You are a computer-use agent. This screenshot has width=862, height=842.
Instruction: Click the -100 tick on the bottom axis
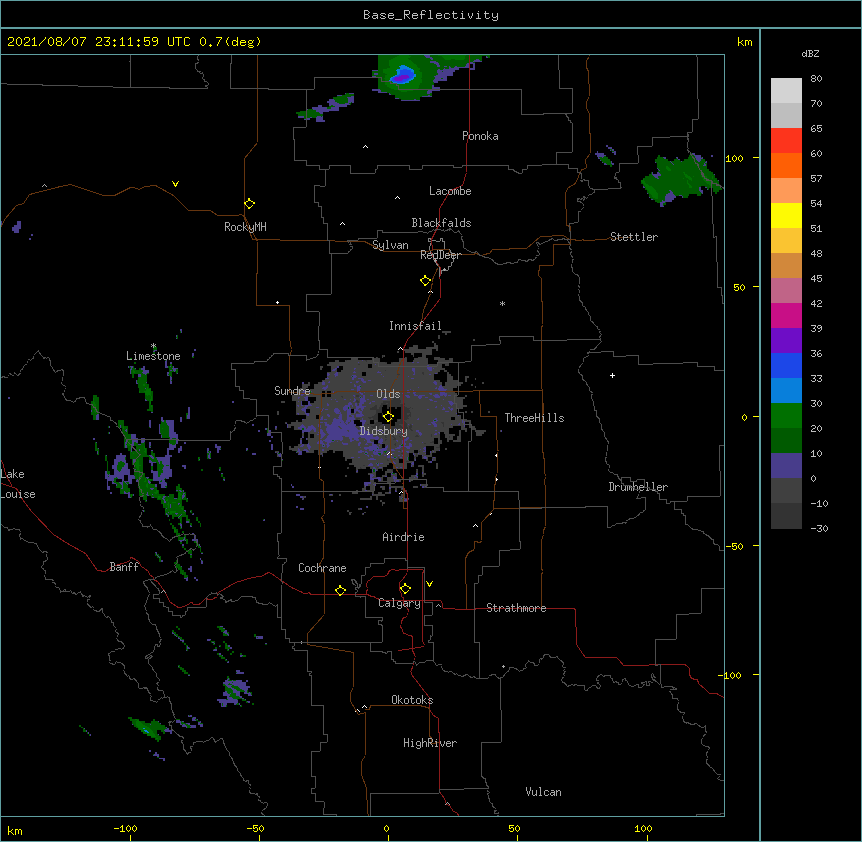(126, 828)
